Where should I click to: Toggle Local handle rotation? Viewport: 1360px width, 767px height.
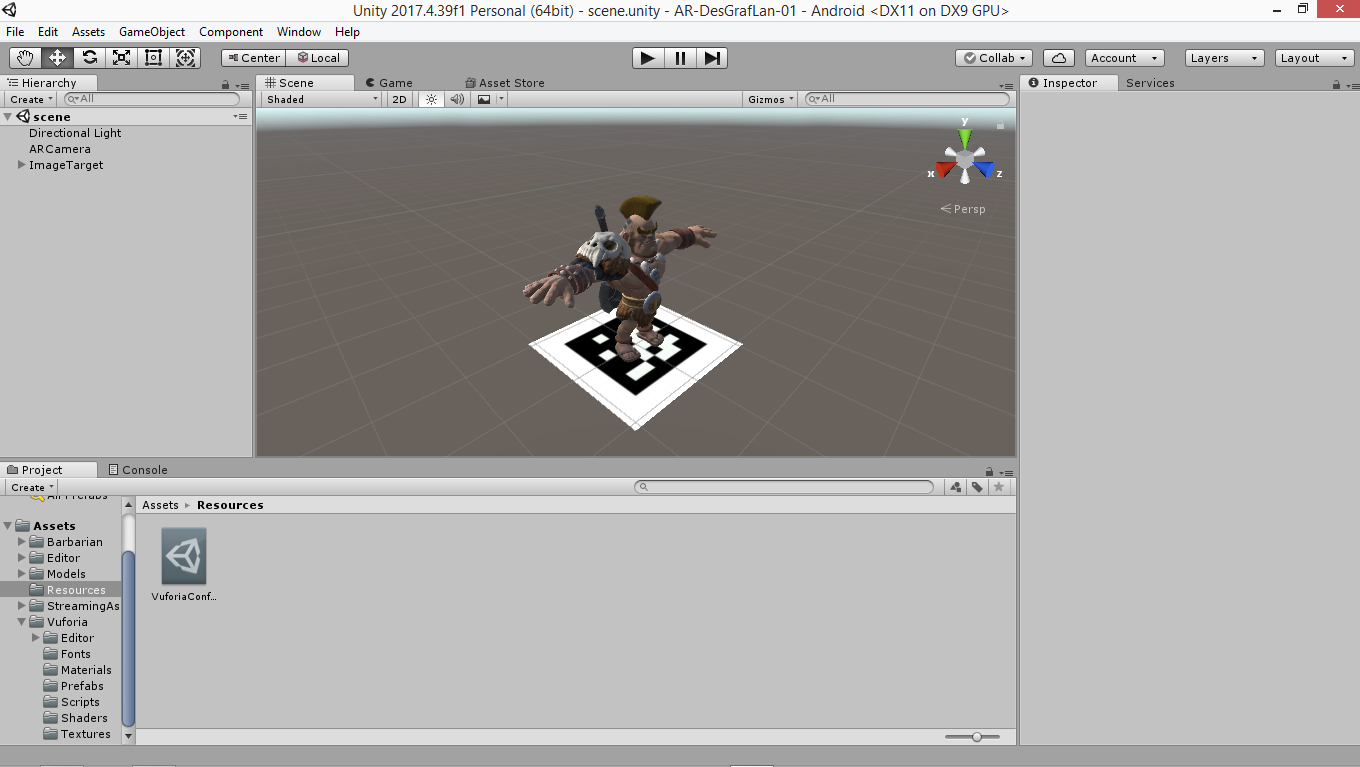pos(319,58)
